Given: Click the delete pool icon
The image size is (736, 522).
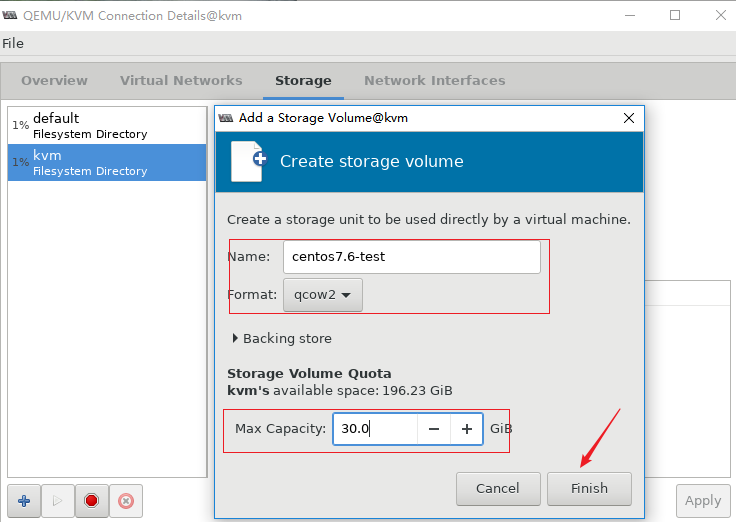Looking at the screenshot, I should tap(126, 501).
